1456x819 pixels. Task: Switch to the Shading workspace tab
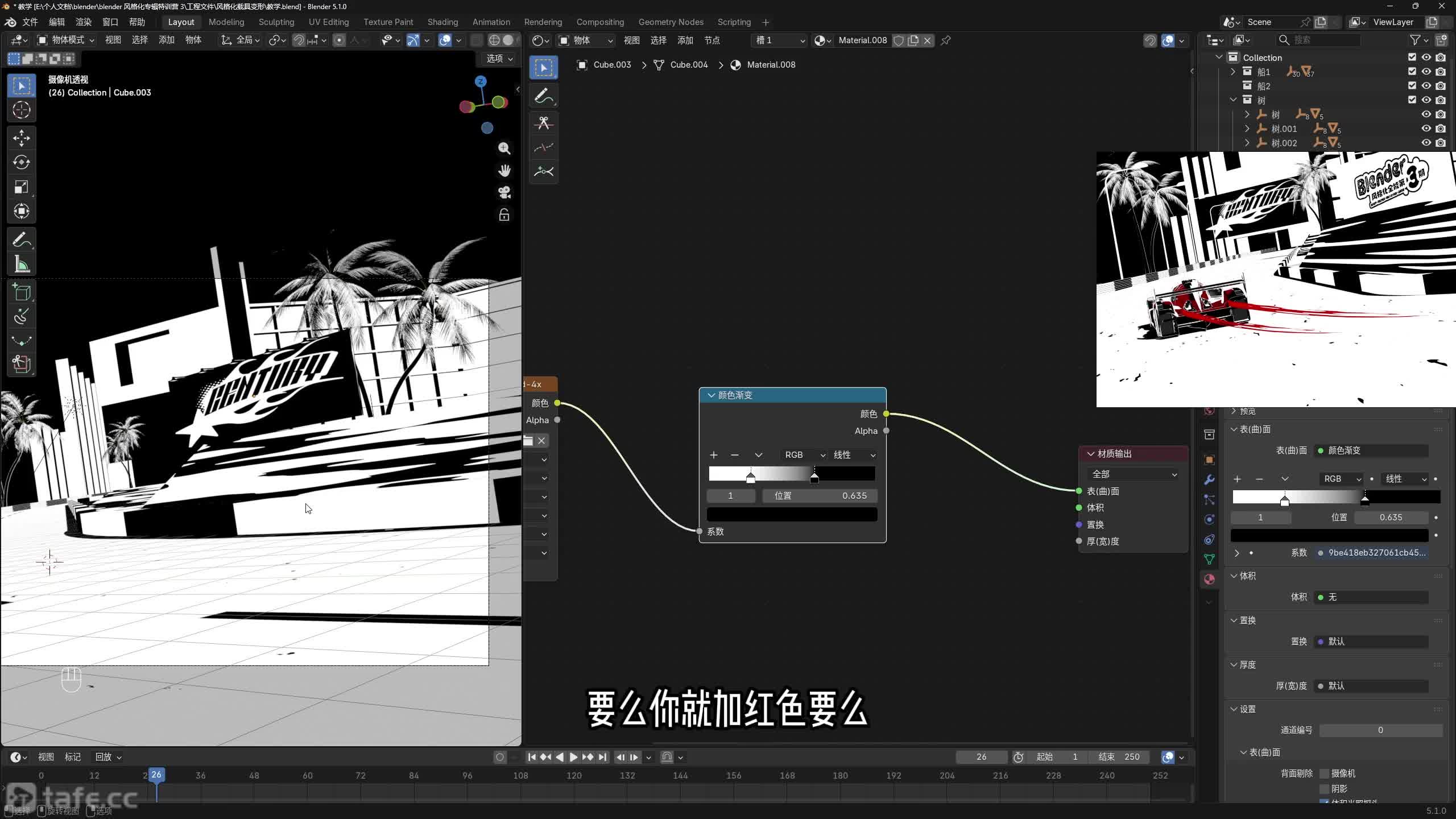point(442,22)
